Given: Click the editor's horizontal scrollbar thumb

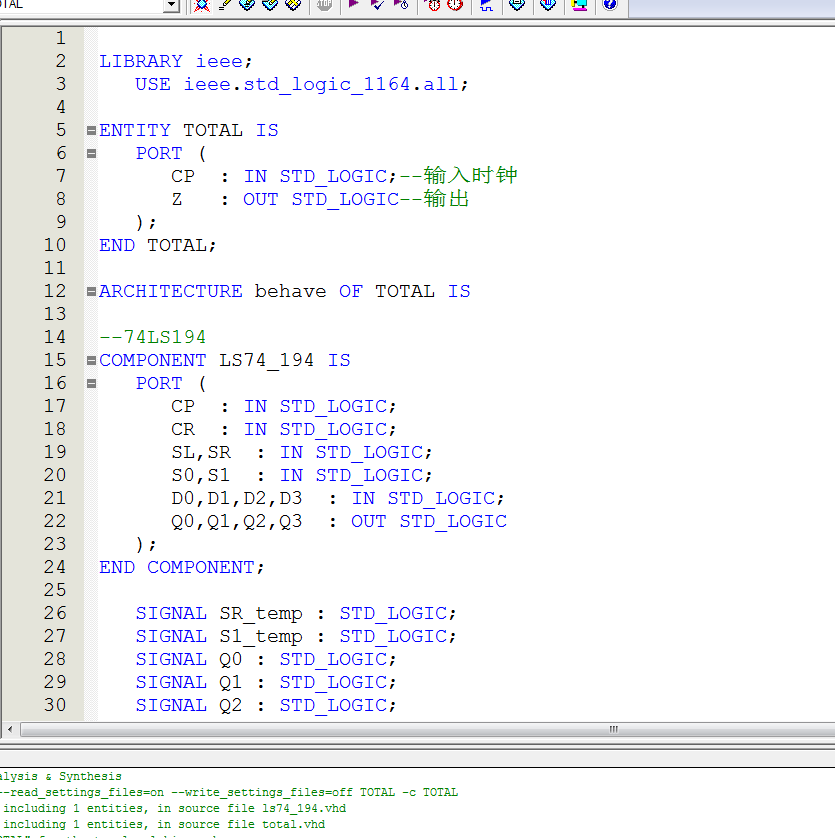Looking at the screenshot, I should click(428, 729).
